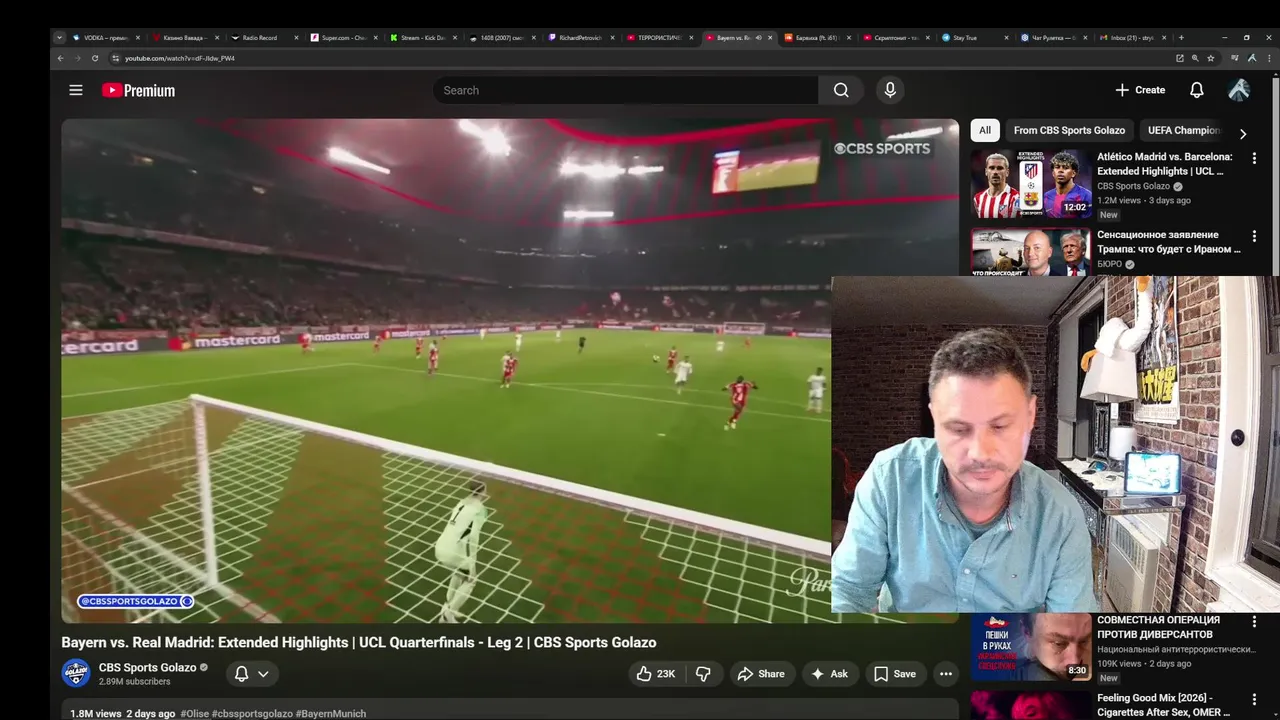View site information icon in address bar
1280x720 pixels.
point(115,58)
